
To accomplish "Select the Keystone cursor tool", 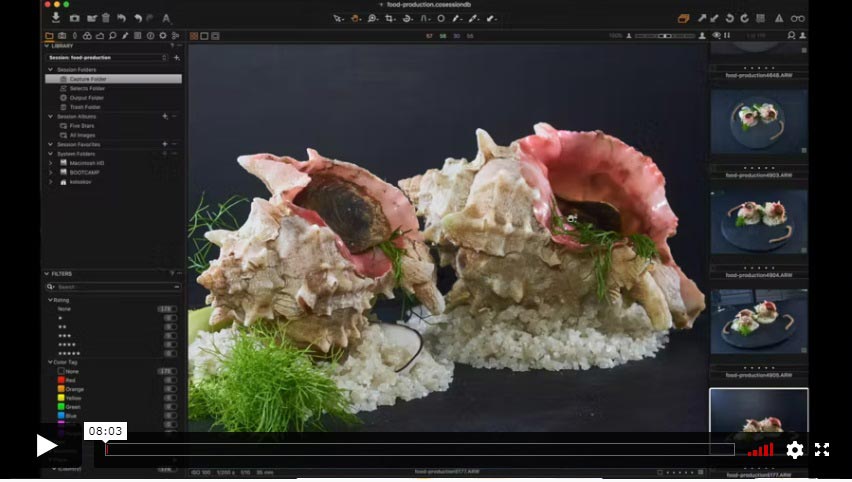I will [x=425, y=18].
